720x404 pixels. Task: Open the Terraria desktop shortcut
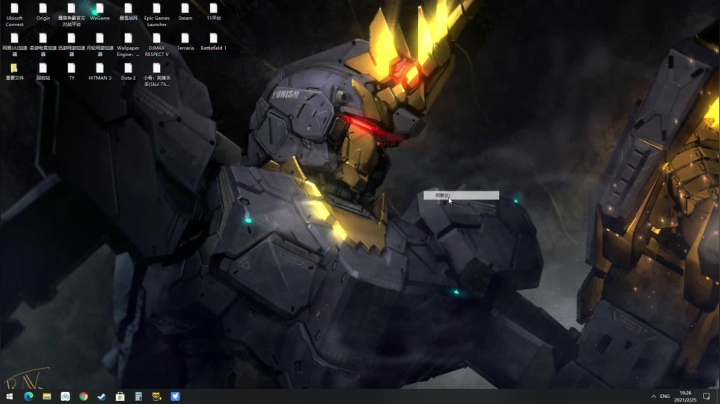[x=185, y=42]
